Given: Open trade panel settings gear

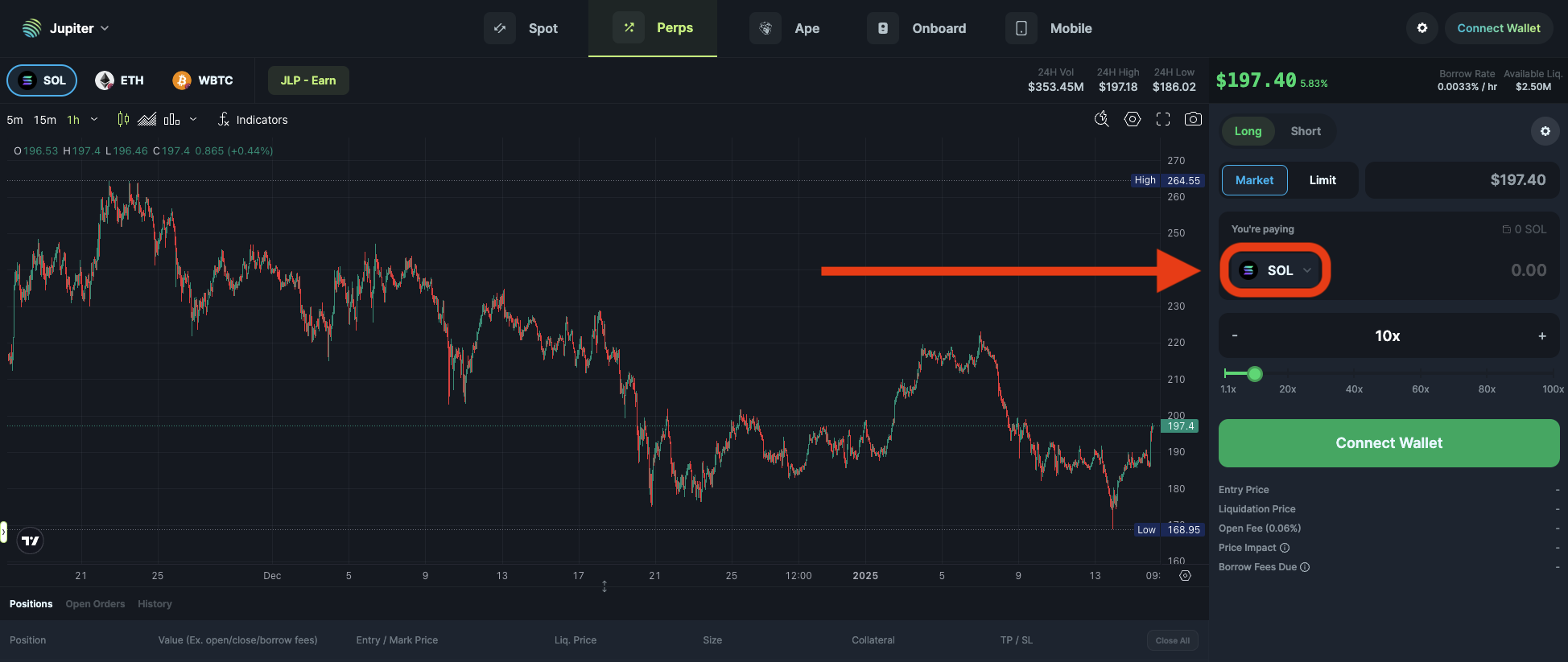Looking at the screenshot, I should tap(1545, 131).
